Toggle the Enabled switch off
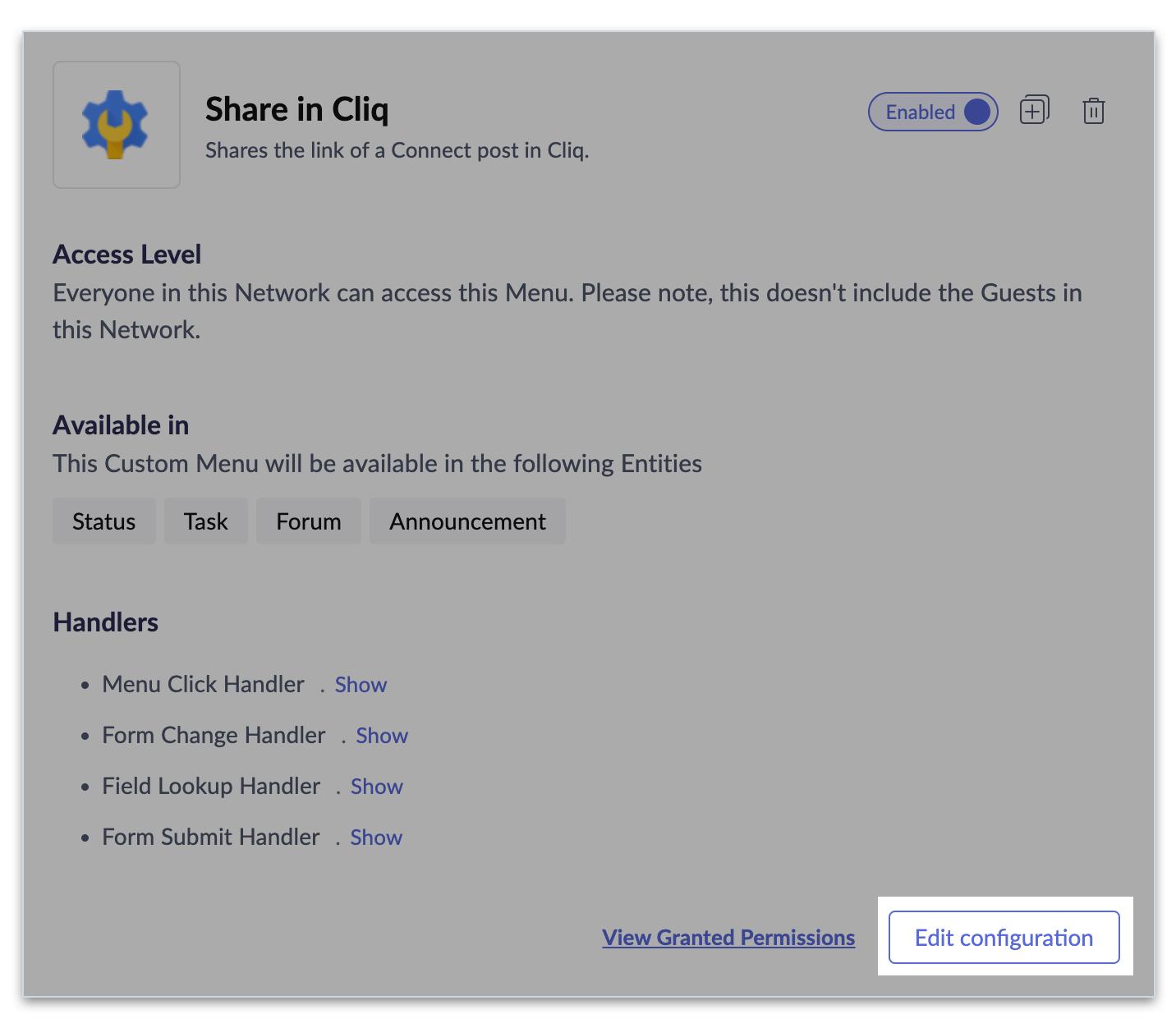Viewport: 1176px width, 1028px height. tap(933, 112)
